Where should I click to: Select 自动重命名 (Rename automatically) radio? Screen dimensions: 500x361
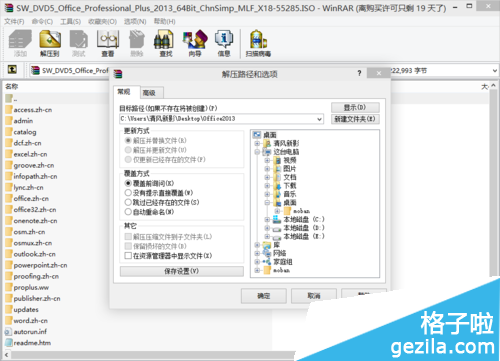pyautogui.click(x=128, y=212)
